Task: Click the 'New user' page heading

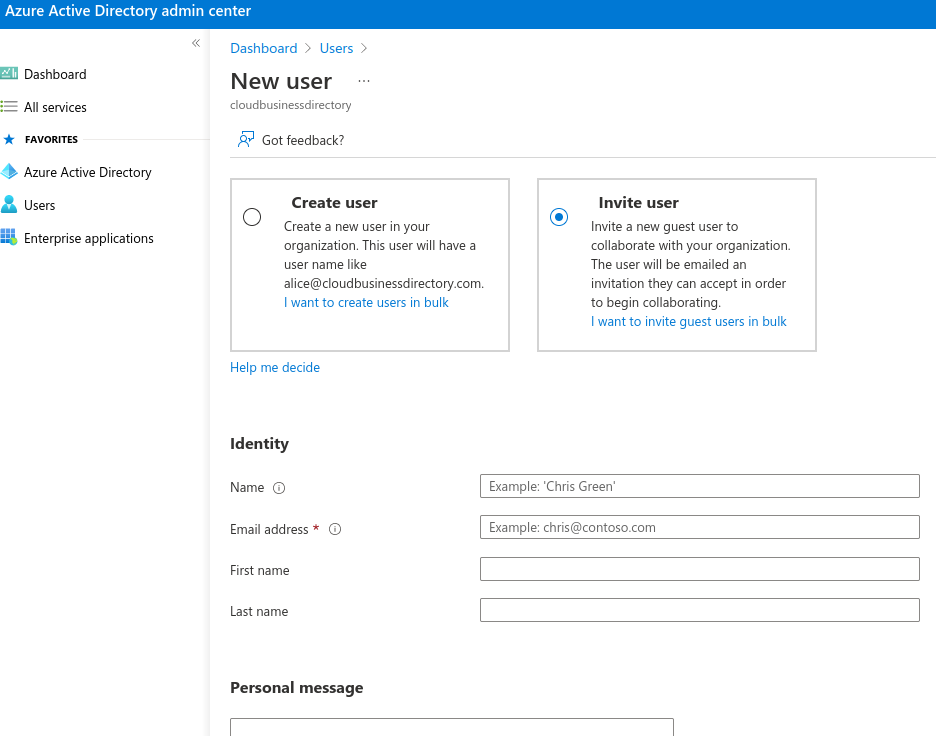Action: click(x=281, y=81)
